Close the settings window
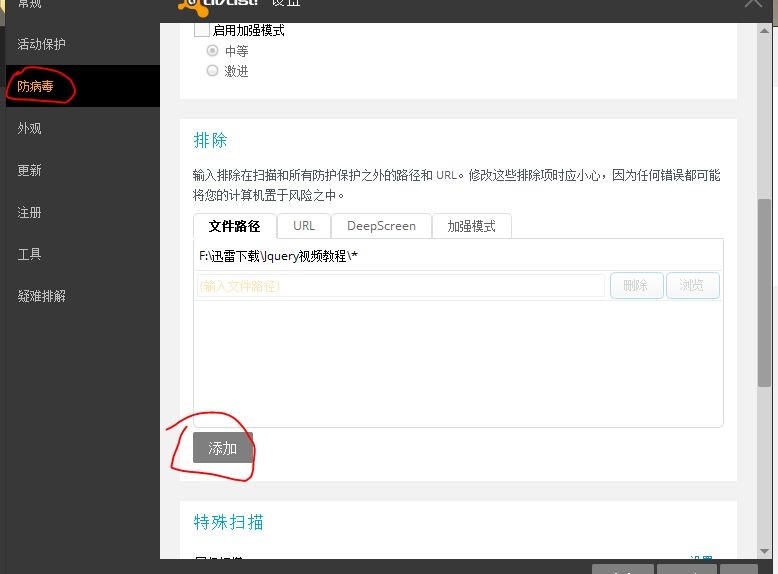The image size is (778, 574). pos(754,4)
